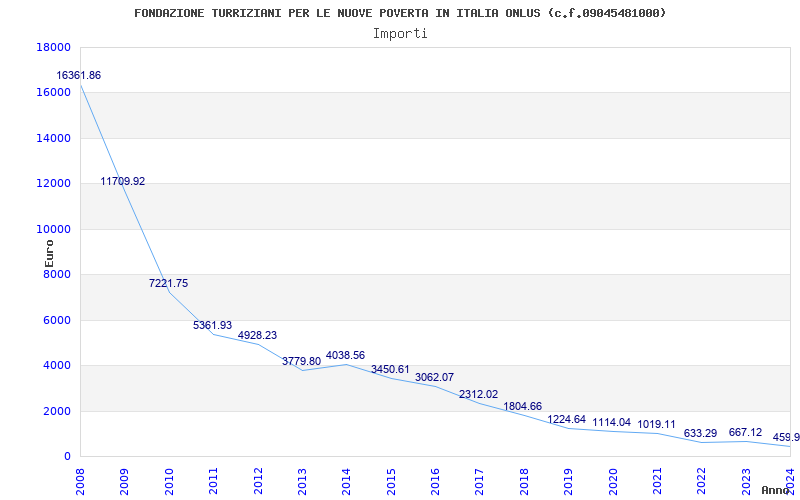Image resolution: width=800 pixels, height=500 pixels.
Task: Click data label 4928.23
Action: click(x=257, y=335)
